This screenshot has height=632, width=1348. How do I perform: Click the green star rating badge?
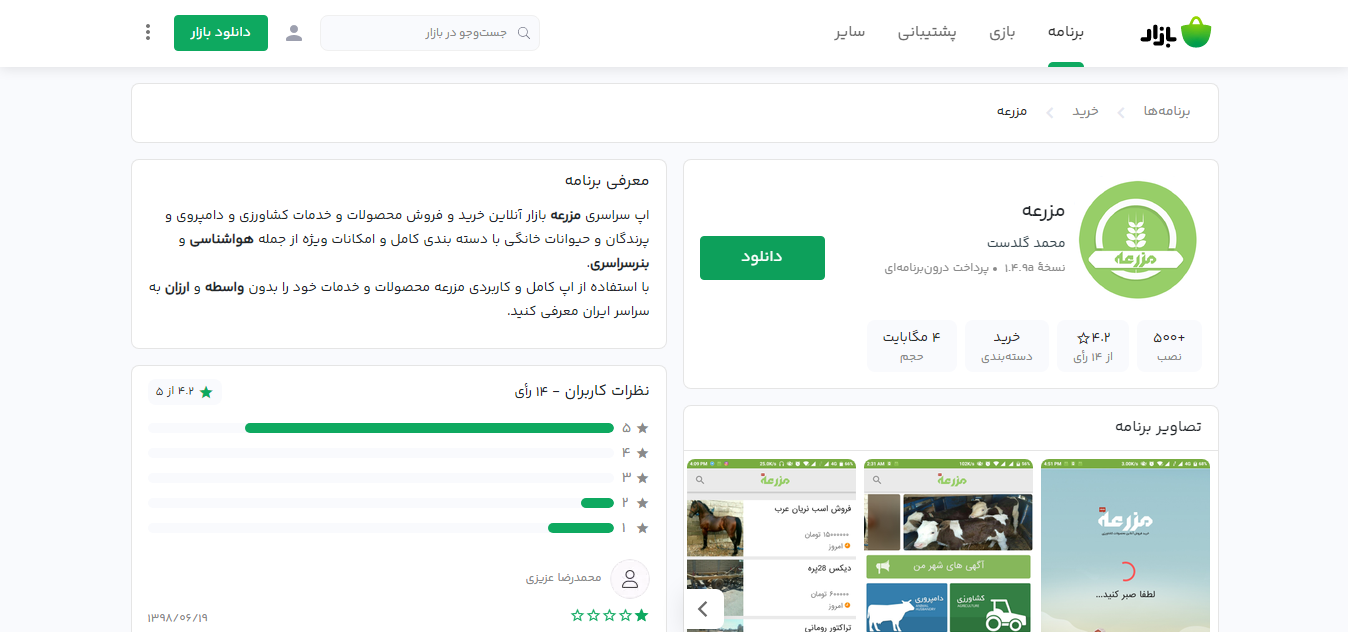(x=186, y=392)
